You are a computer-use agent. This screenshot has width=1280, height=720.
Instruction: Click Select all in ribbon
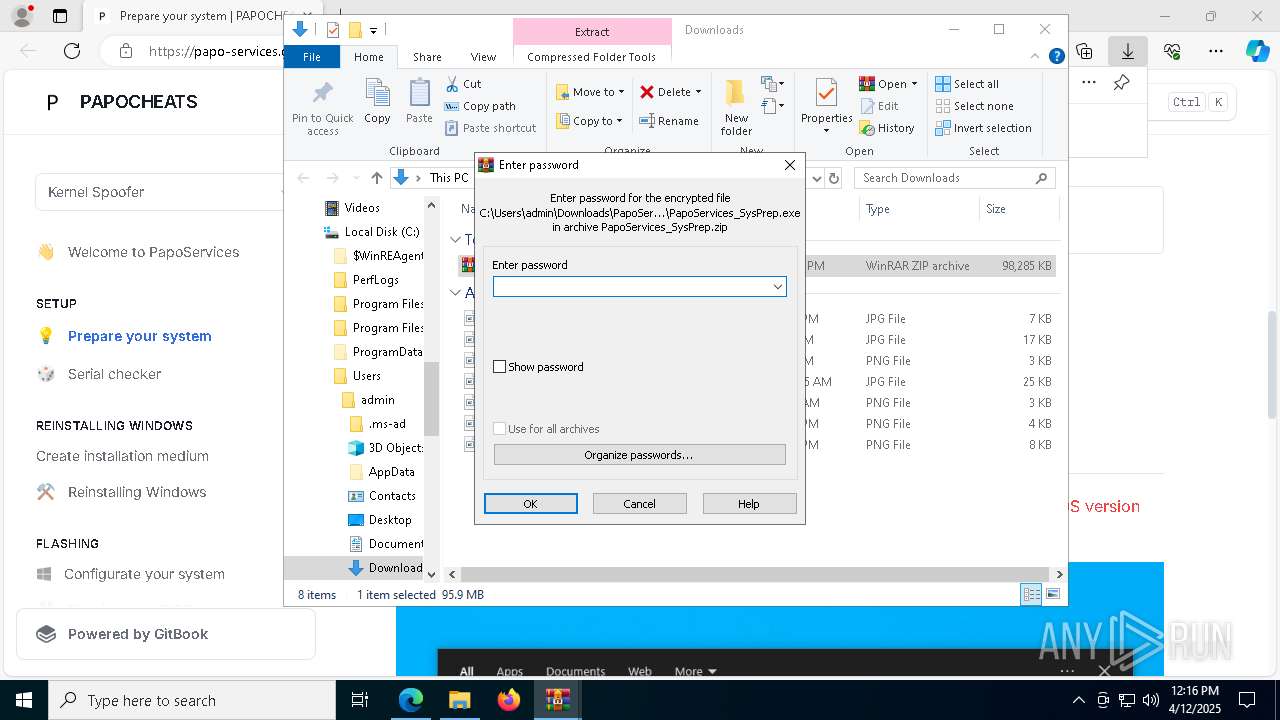[x=967, y=84]
